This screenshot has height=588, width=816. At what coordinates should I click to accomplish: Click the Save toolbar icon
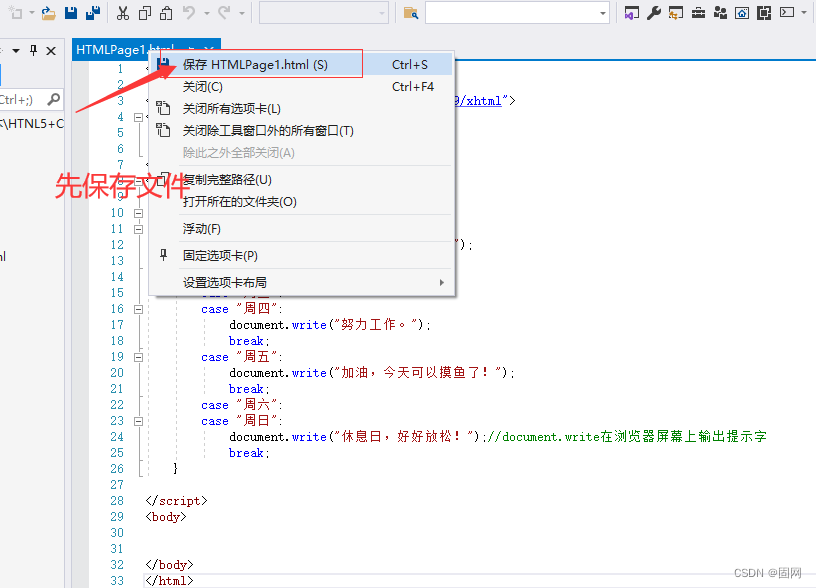(x=71, y=13)
